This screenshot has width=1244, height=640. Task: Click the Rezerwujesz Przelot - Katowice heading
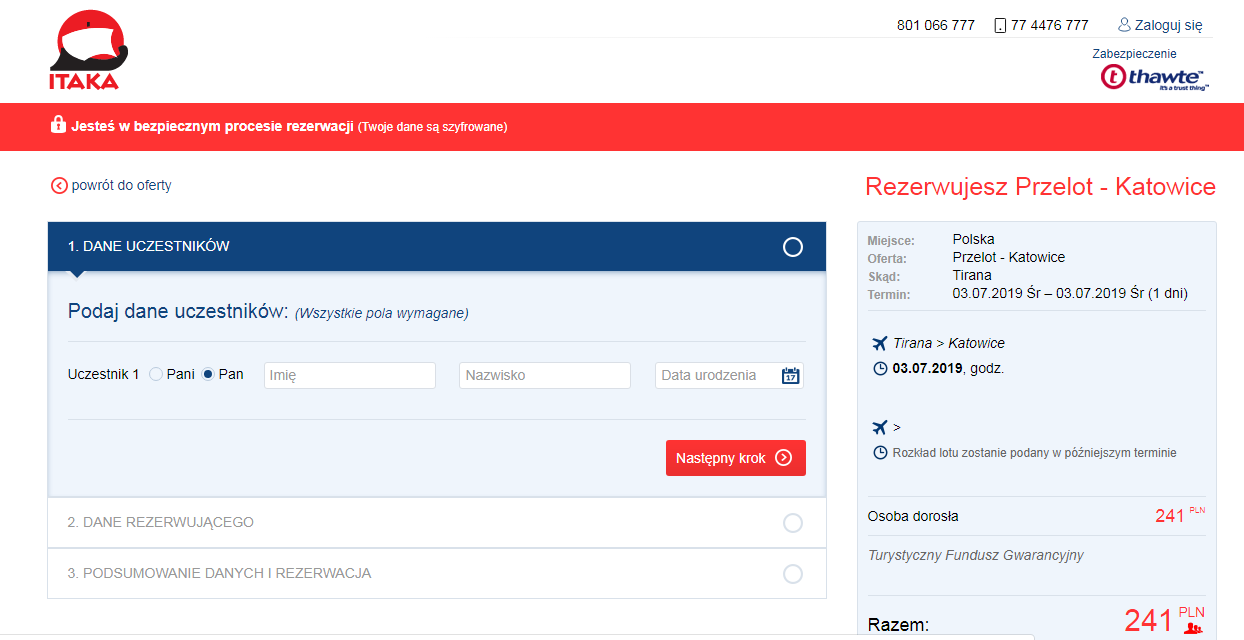[1041, 187]
